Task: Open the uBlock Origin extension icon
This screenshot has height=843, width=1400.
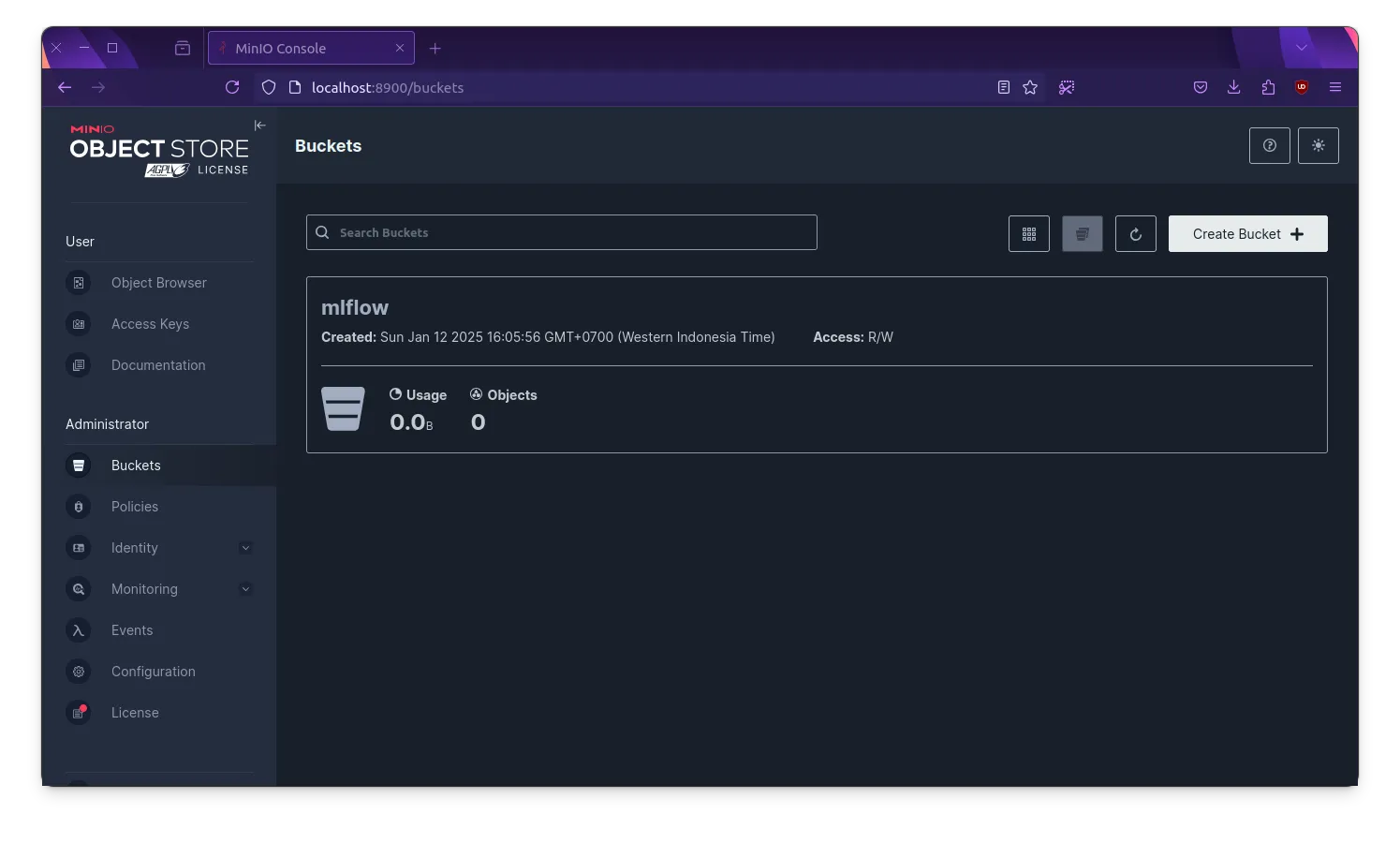Action: click(1302, 87)
